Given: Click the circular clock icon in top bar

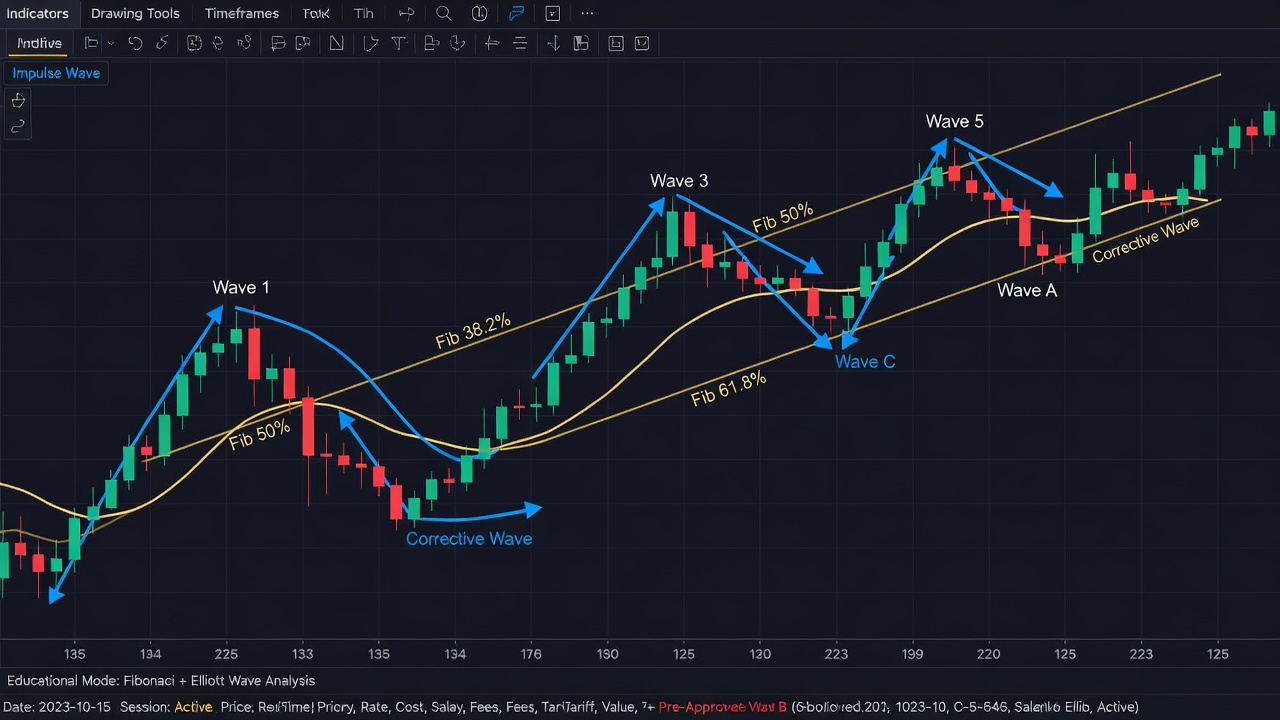Looking at the screenshot, I should pos(480,14).
